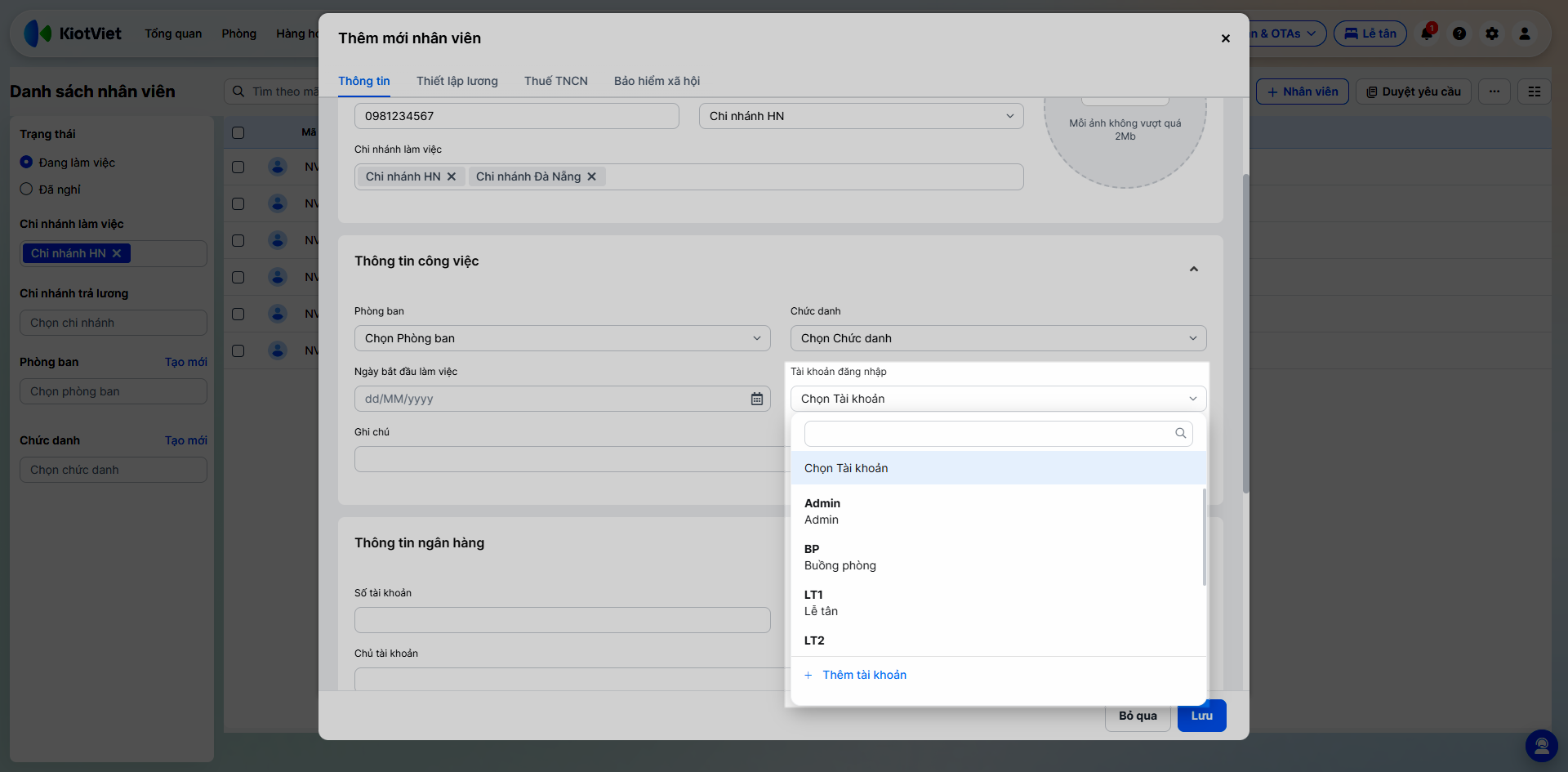
Task: Click the search icon in account dropdown
Action: pos(1181,433)
